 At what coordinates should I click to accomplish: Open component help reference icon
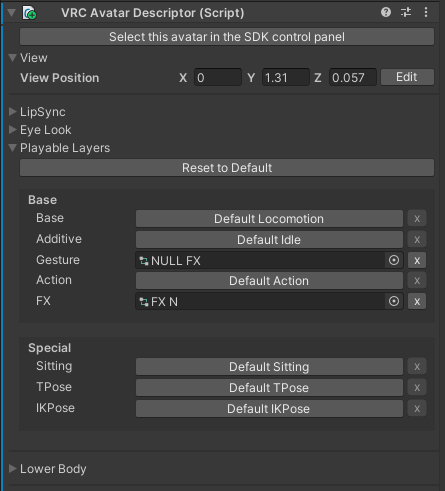click(386, 13)
